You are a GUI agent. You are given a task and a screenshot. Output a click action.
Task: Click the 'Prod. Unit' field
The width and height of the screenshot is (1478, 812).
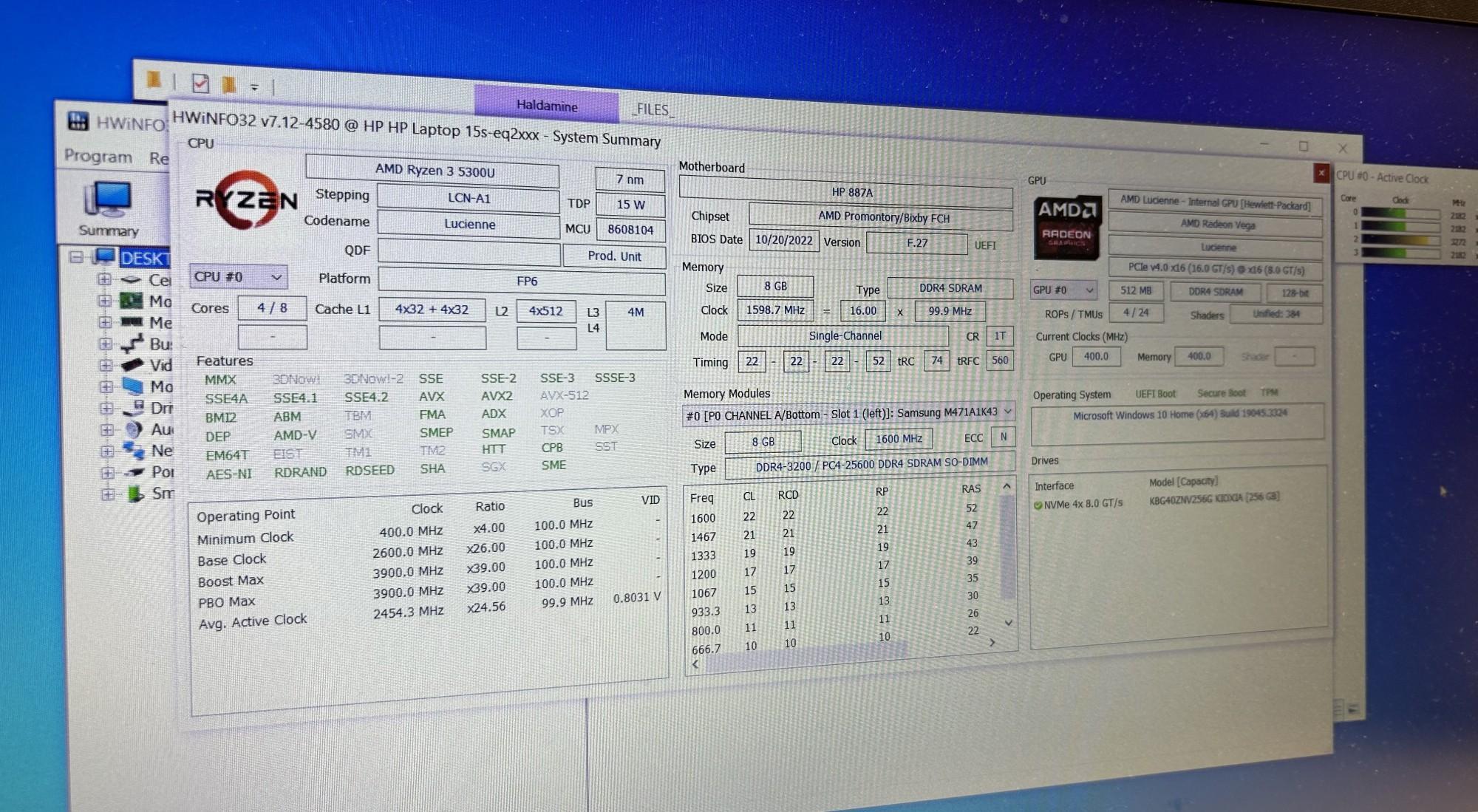coord(614,256)
